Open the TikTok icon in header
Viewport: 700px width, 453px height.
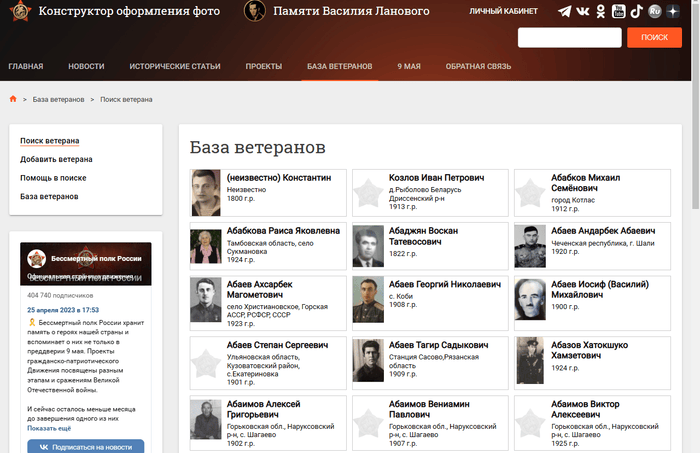click(636, 11)
